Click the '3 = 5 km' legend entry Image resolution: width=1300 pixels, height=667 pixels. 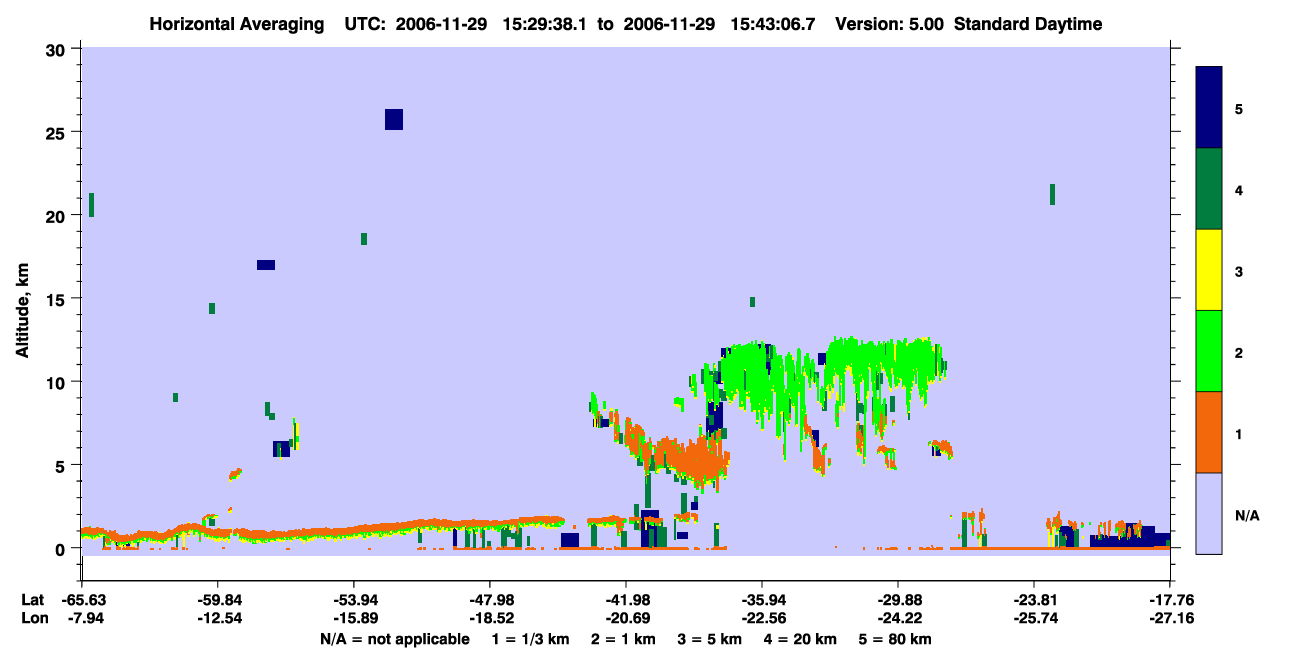[710, 639]
